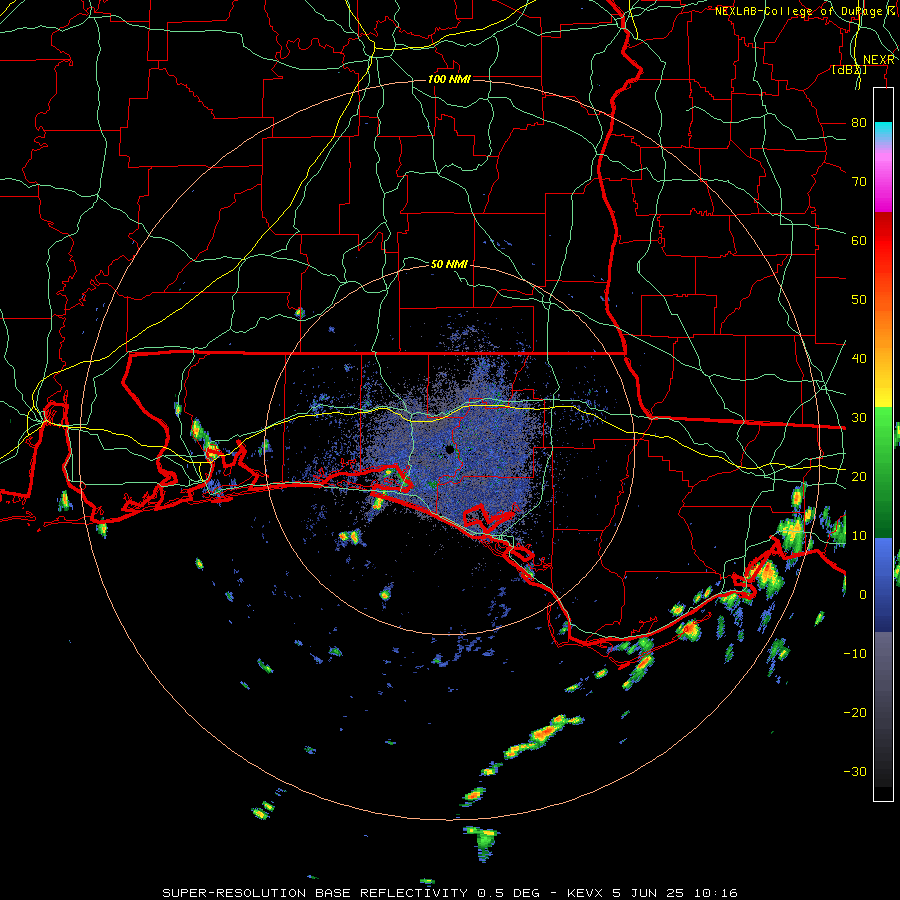Click the 40 value on the dBZ scale
900x900 pixels.
point(859,358)
